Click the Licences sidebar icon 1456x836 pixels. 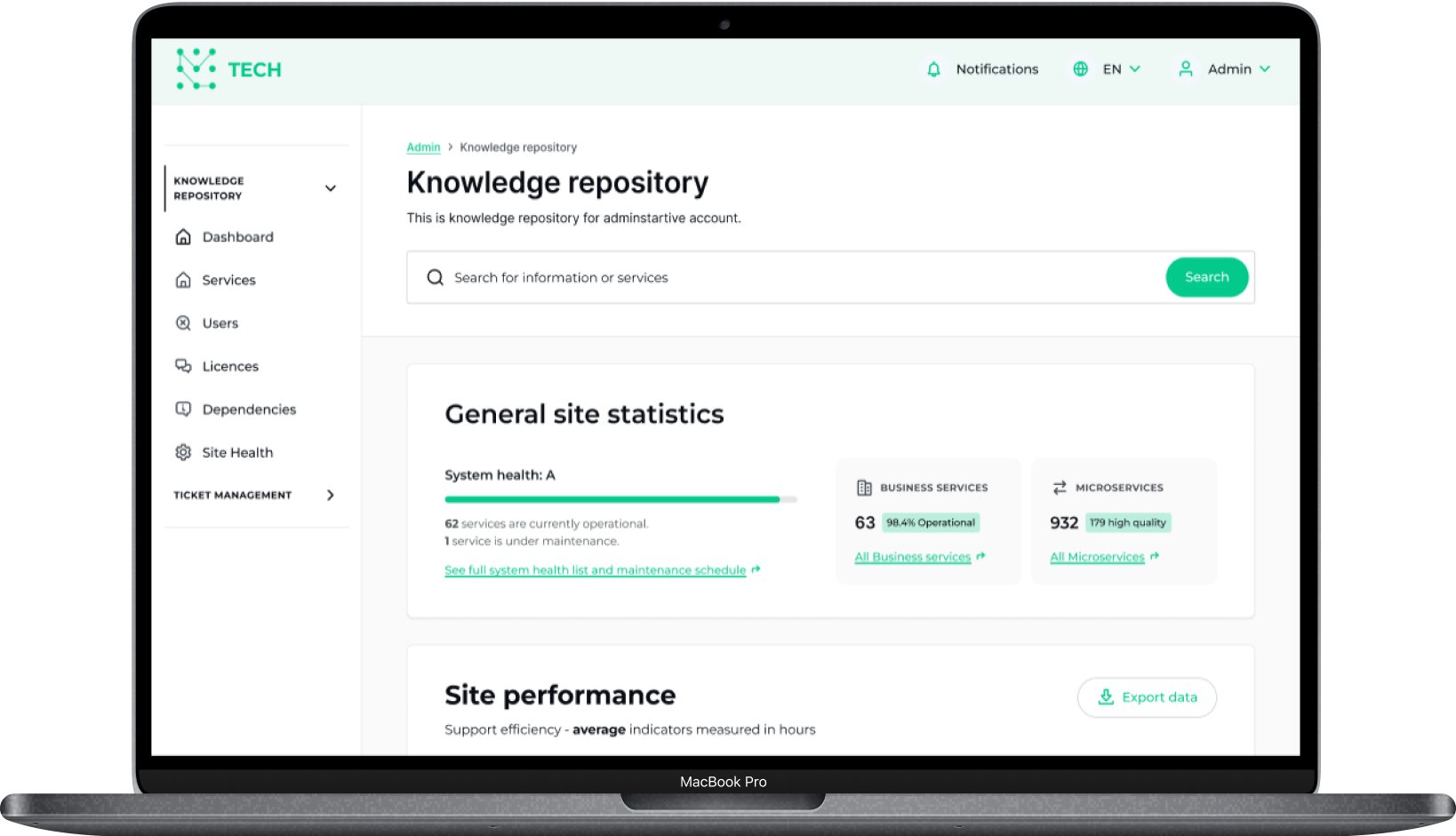tap(183, 366)
